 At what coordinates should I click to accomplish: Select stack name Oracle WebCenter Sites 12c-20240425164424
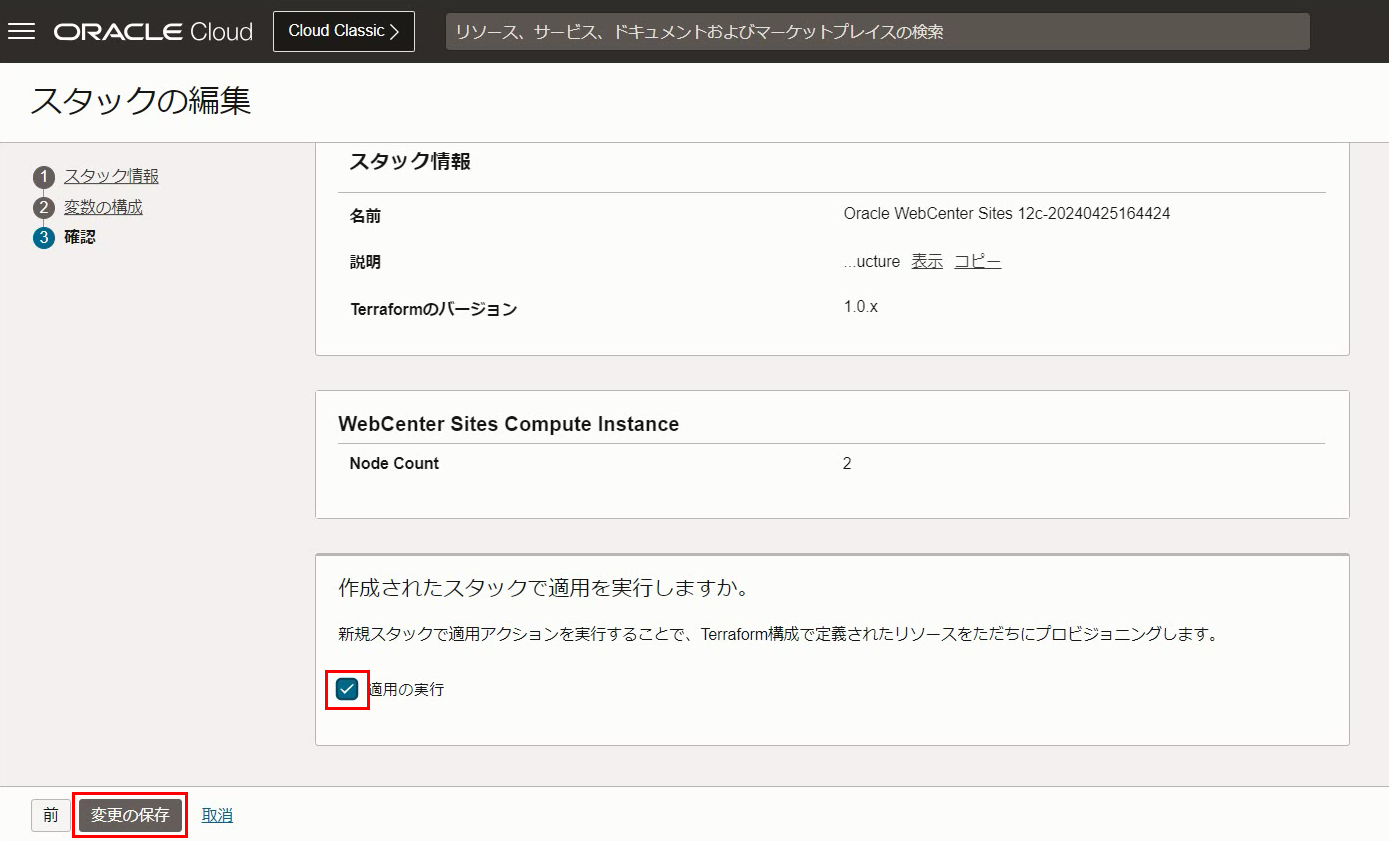click(x=1007, y=214)
